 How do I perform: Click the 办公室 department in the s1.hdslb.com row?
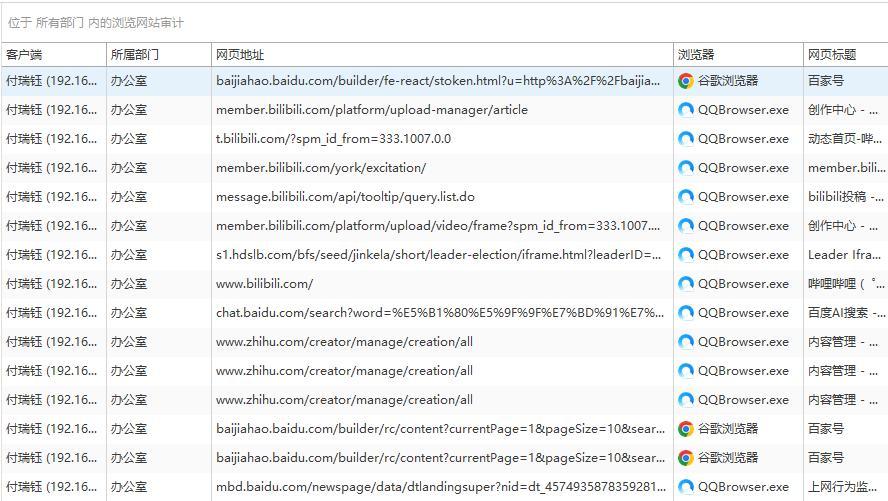tap(129, 255)
